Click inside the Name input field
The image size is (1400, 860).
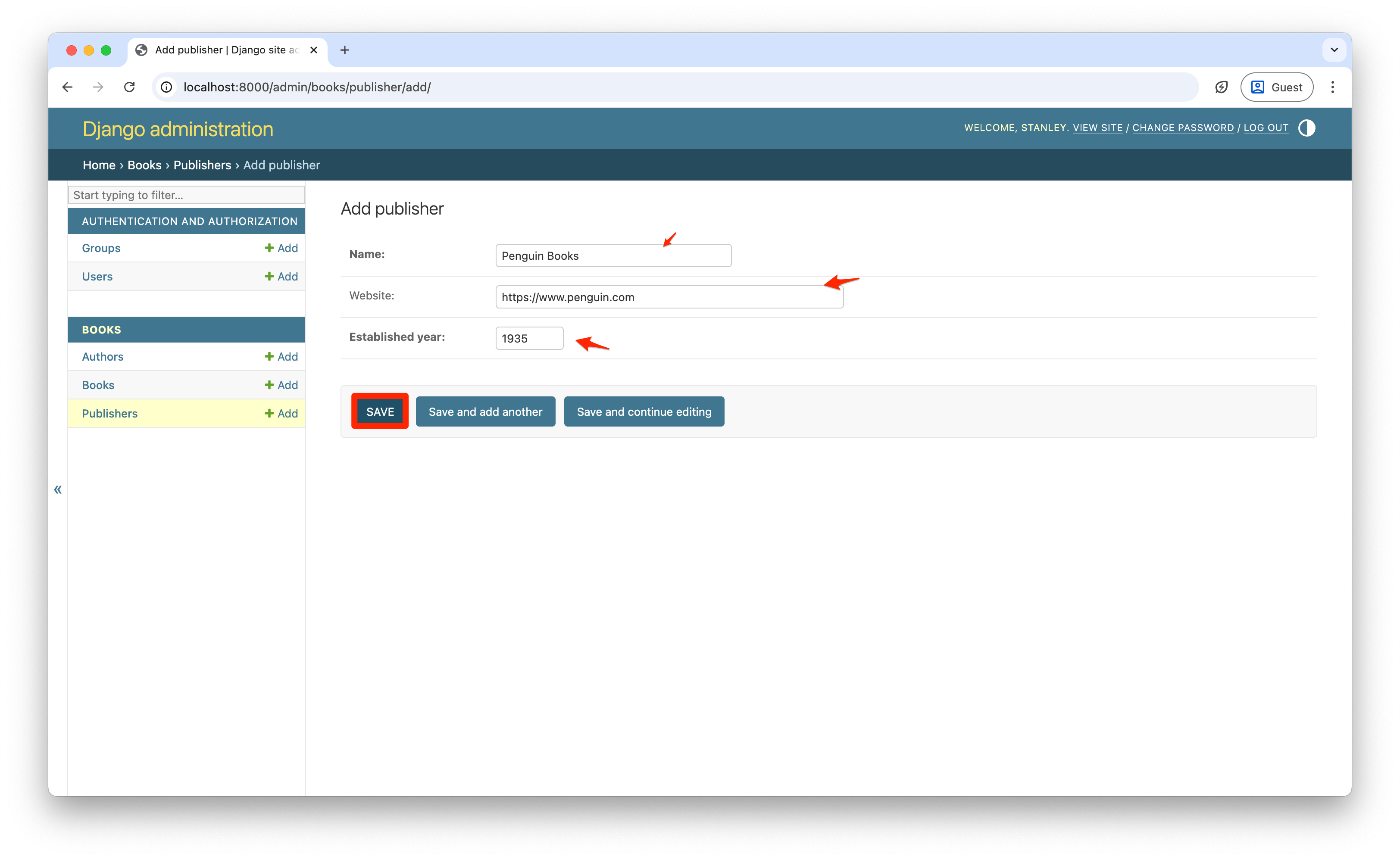pos(612,256)
